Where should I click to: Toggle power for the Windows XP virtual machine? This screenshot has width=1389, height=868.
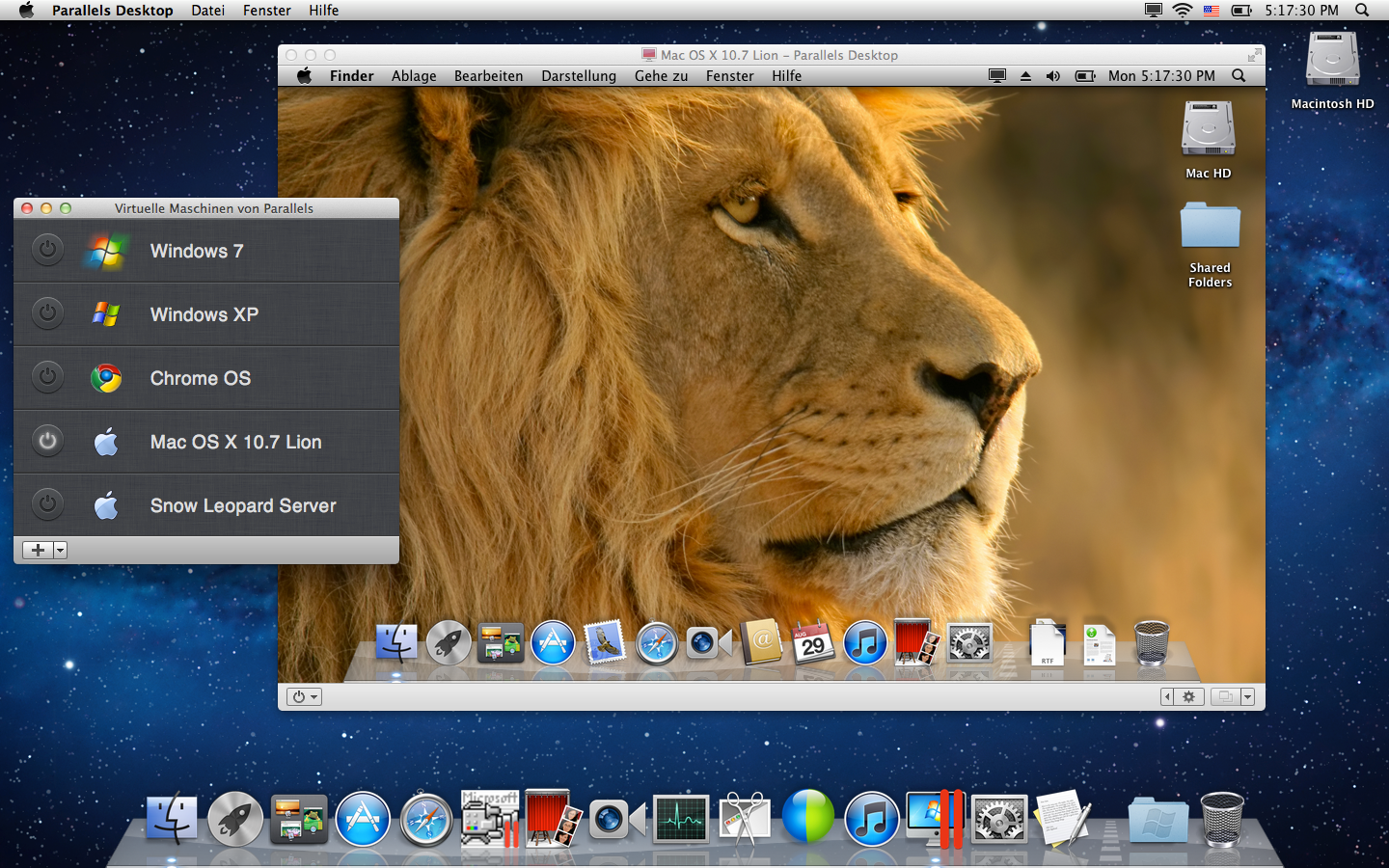tap(47, 313)
